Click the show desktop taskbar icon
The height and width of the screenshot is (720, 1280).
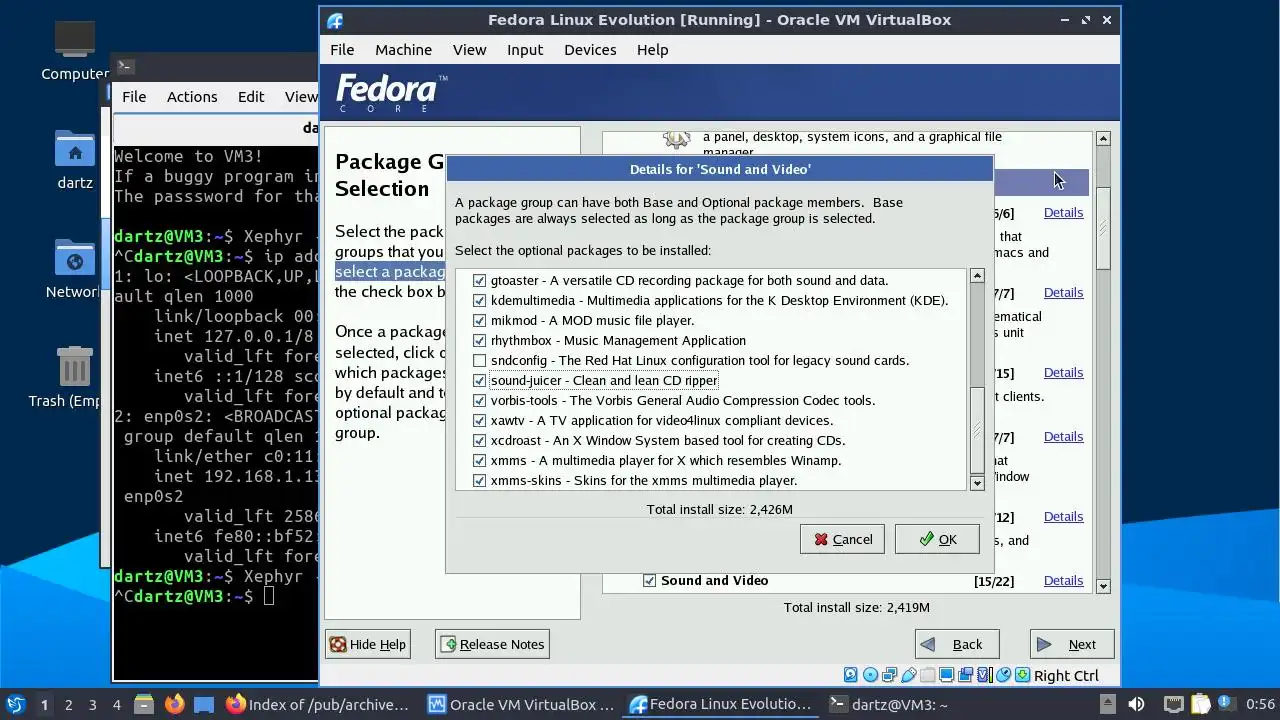click(x=204, y=704)
